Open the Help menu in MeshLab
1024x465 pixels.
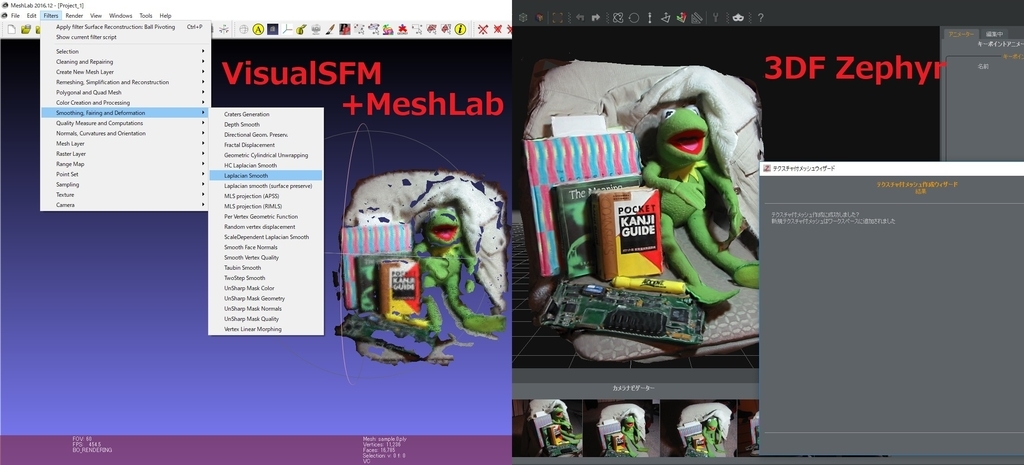(x=165, y=16)
